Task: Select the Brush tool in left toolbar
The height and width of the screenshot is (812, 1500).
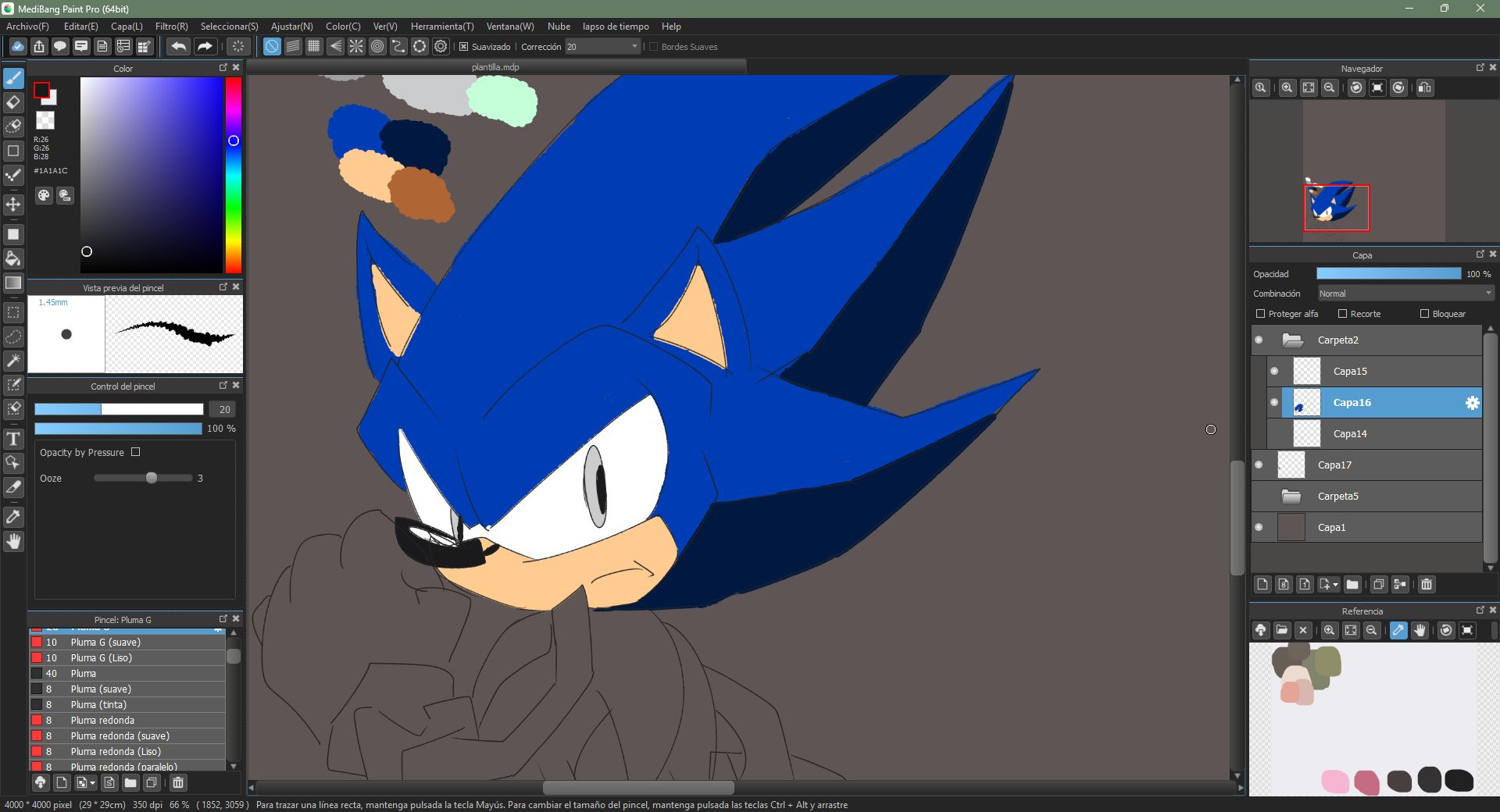Action: (13, 78)
